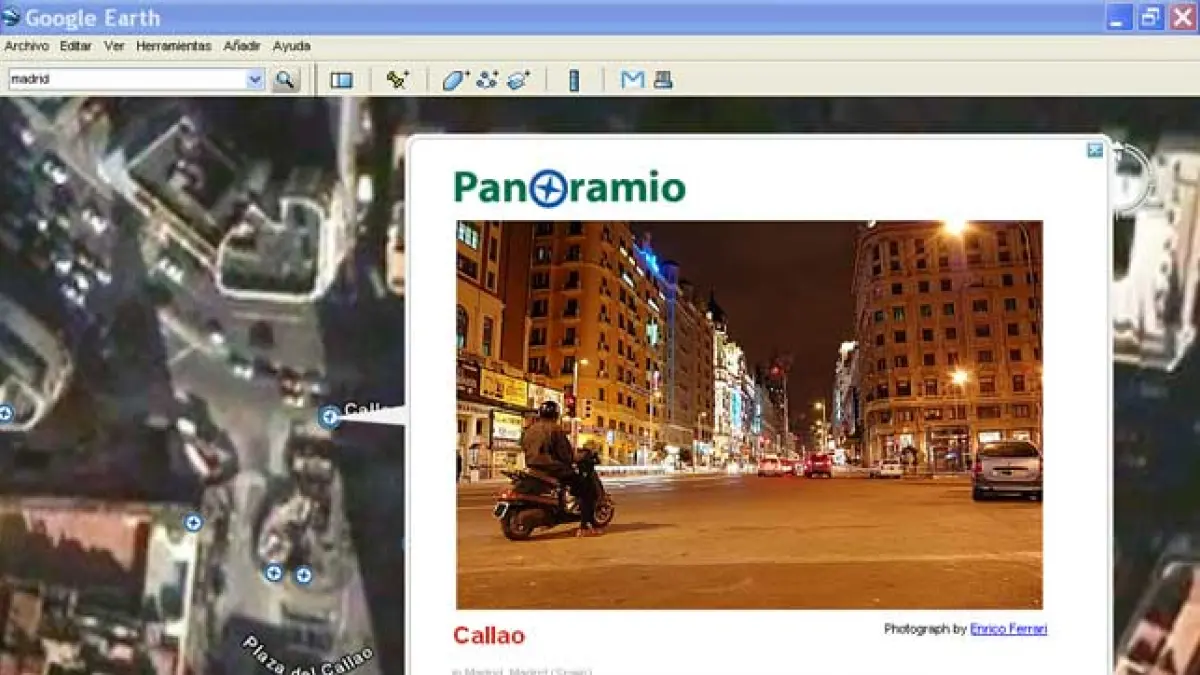Open the Herramientas menu
Image resolution: width=1200 pixels, height=675 pixels.
[173, 46]
